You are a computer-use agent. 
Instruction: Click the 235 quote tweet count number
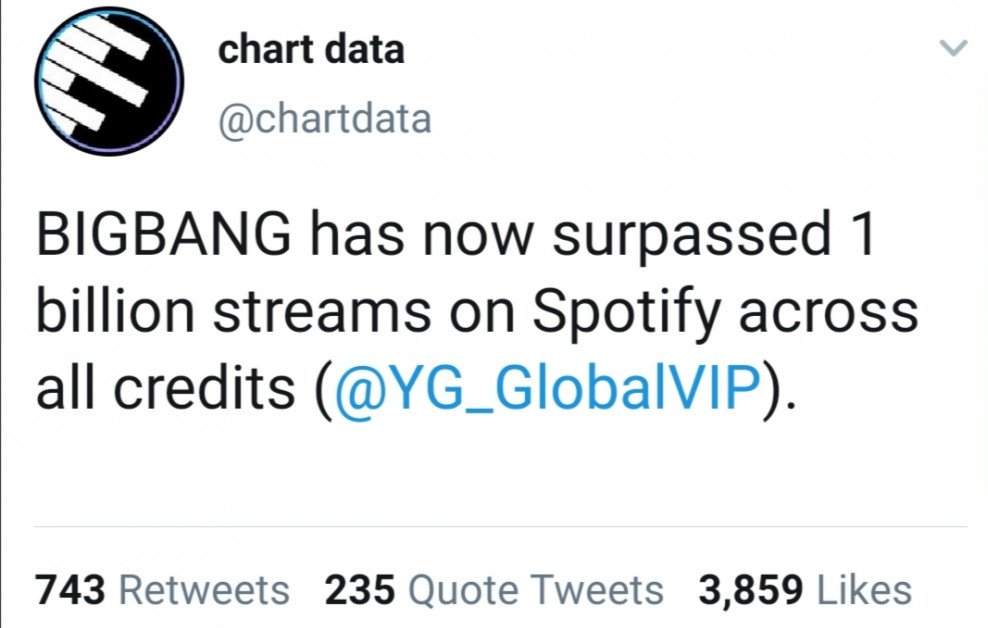360,590
